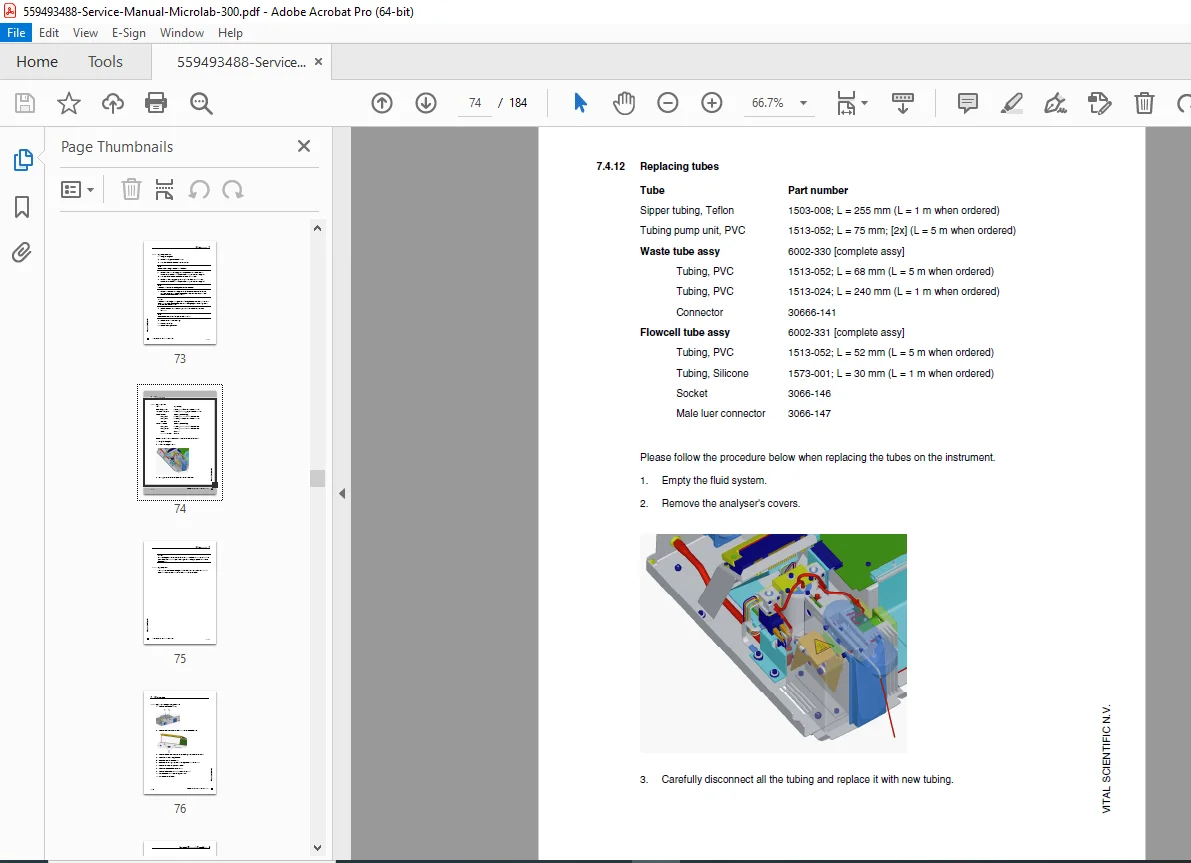Image resolution: width=1191 pixels, height=863 pixels.
Task: Select page 75 thumbnail
Action: tap(180, 593)
